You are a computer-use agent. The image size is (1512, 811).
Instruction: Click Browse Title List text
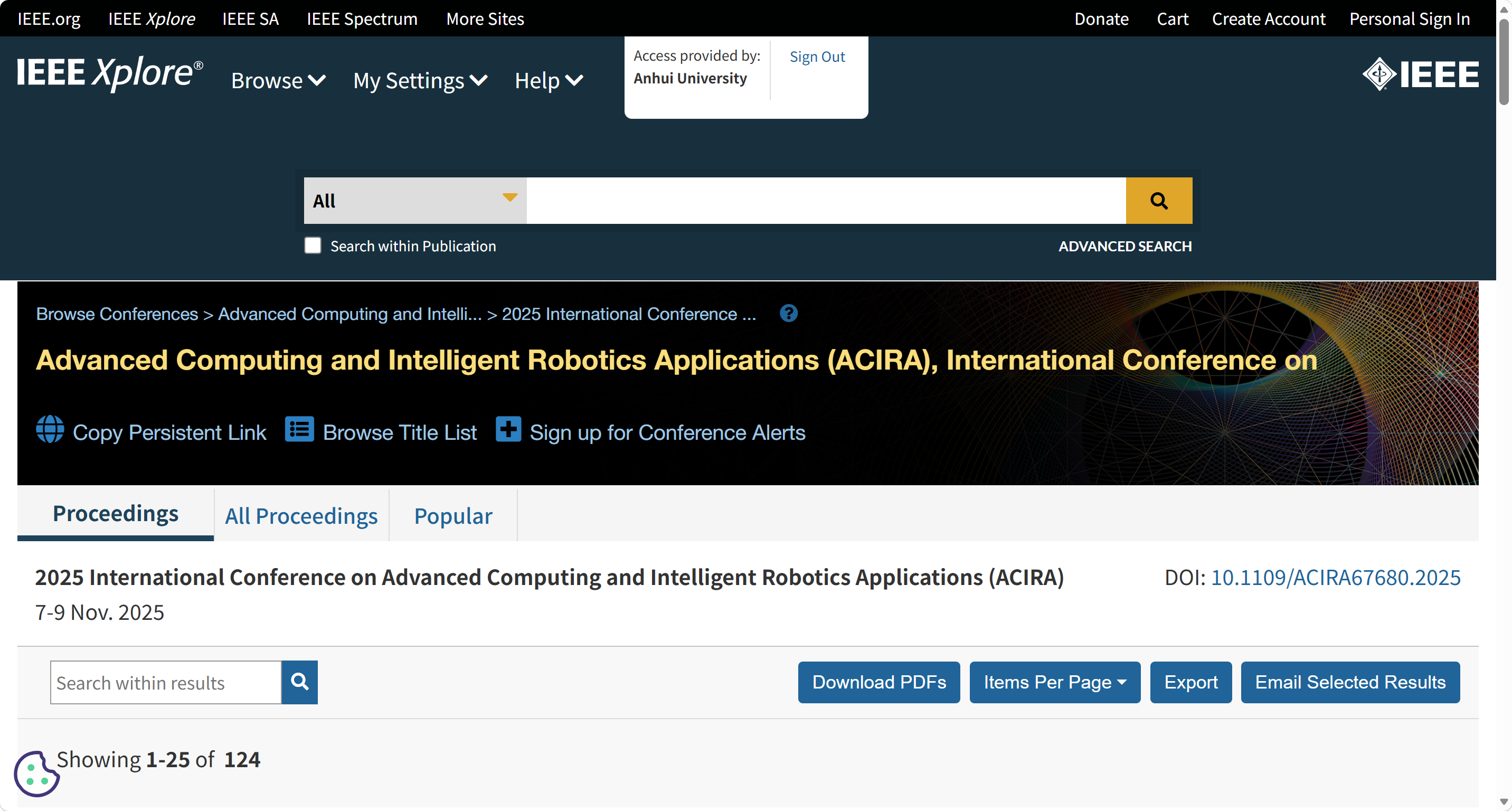(399, 432)
